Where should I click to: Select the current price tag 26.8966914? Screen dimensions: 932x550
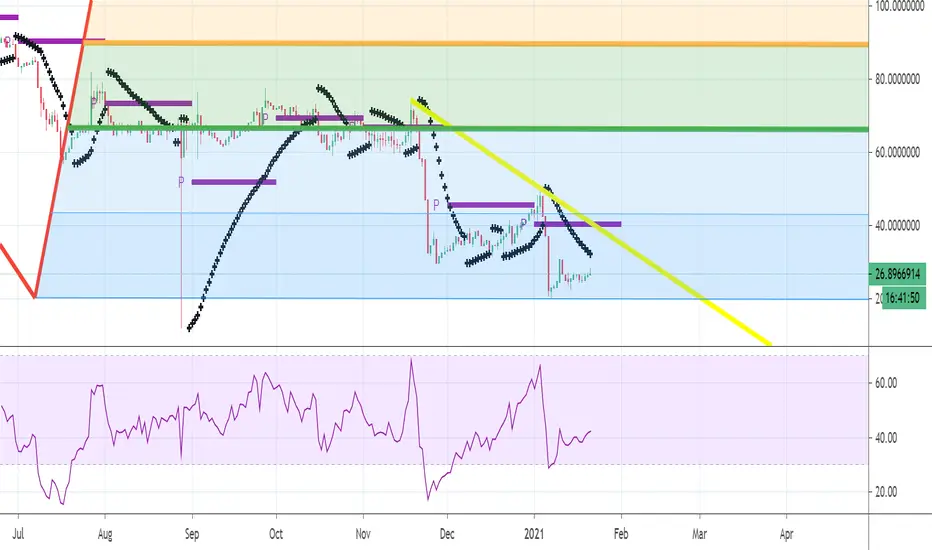coord(897,274)
